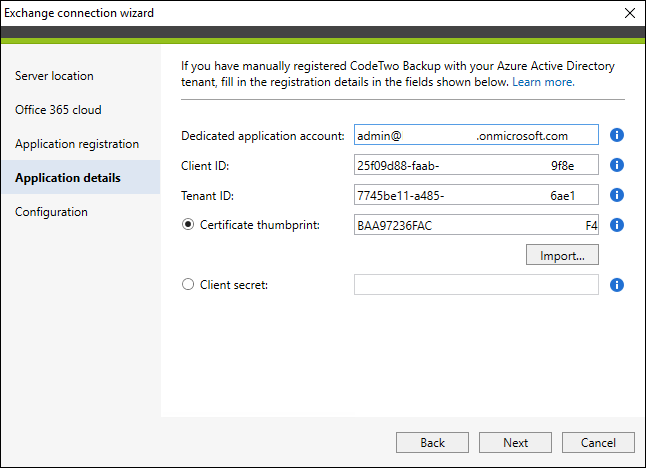Viewport: 646px width, 468px height.
Task: Go Back to the previous step
Action: pyautogui.click(x=432, y=442)
